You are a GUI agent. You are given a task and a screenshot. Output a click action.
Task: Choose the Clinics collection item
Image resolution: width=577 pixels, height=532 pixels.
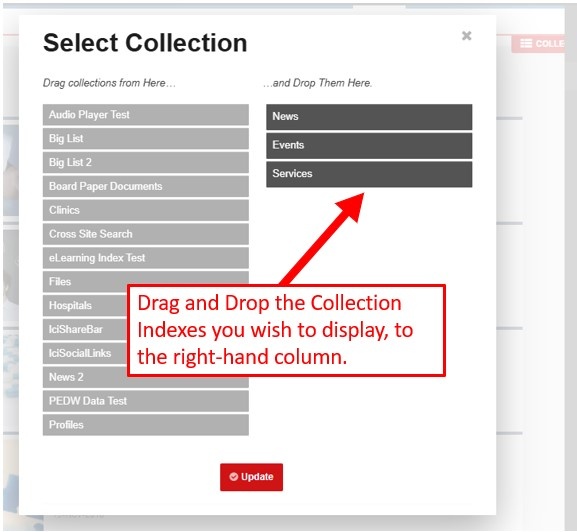[146, 210]
